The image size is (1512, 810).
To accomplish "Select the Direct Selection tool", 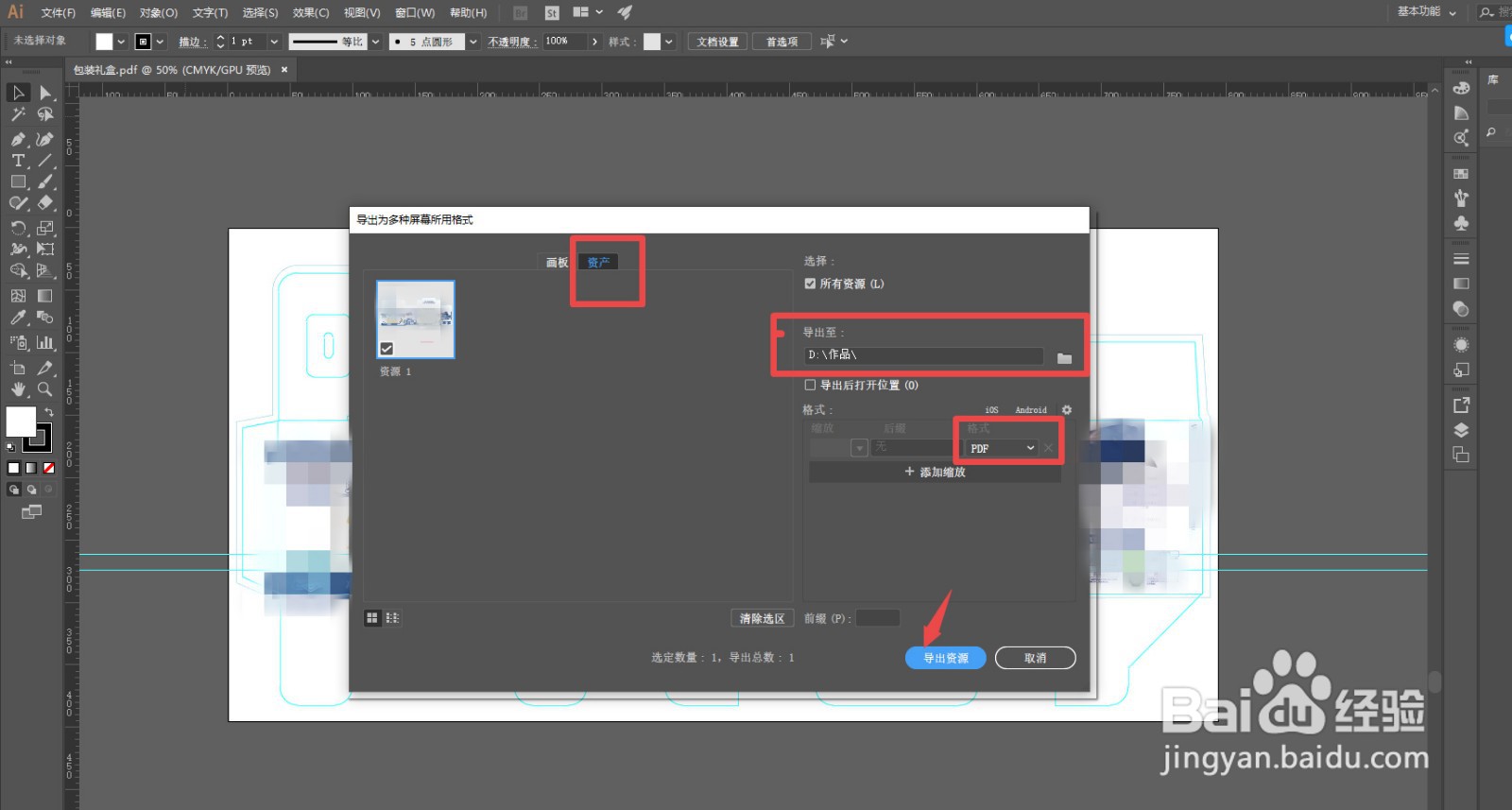I will click(x=45, y=93).
